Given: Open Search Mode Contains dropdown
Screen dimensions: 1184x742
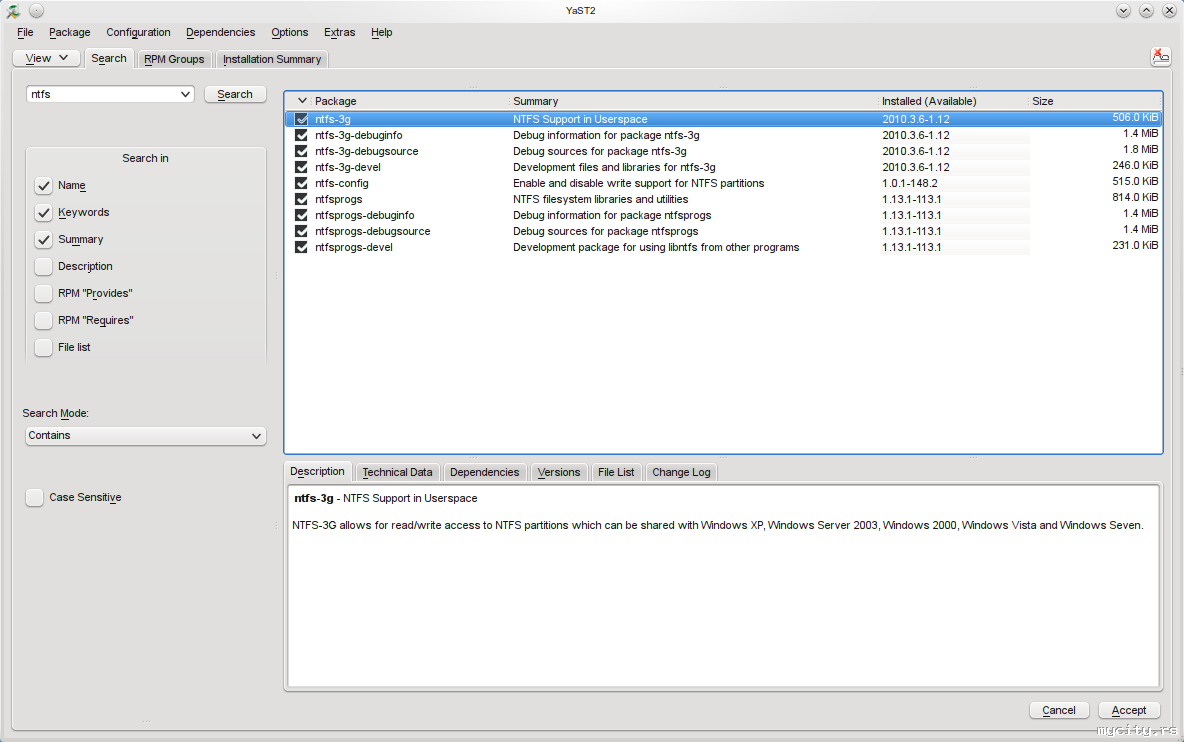Looking at the screenshot, I should [145, 436].
